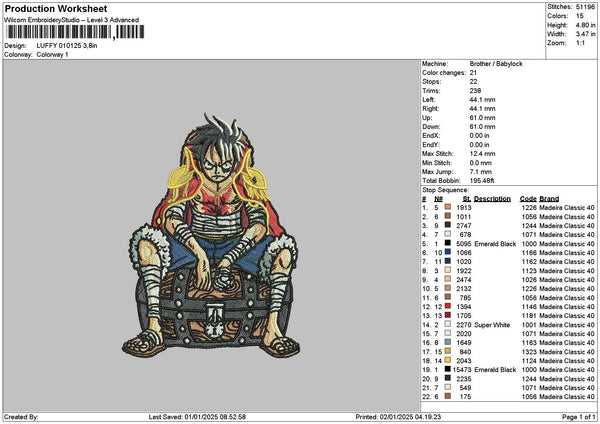Click the "Code" column header

(528, 199)
